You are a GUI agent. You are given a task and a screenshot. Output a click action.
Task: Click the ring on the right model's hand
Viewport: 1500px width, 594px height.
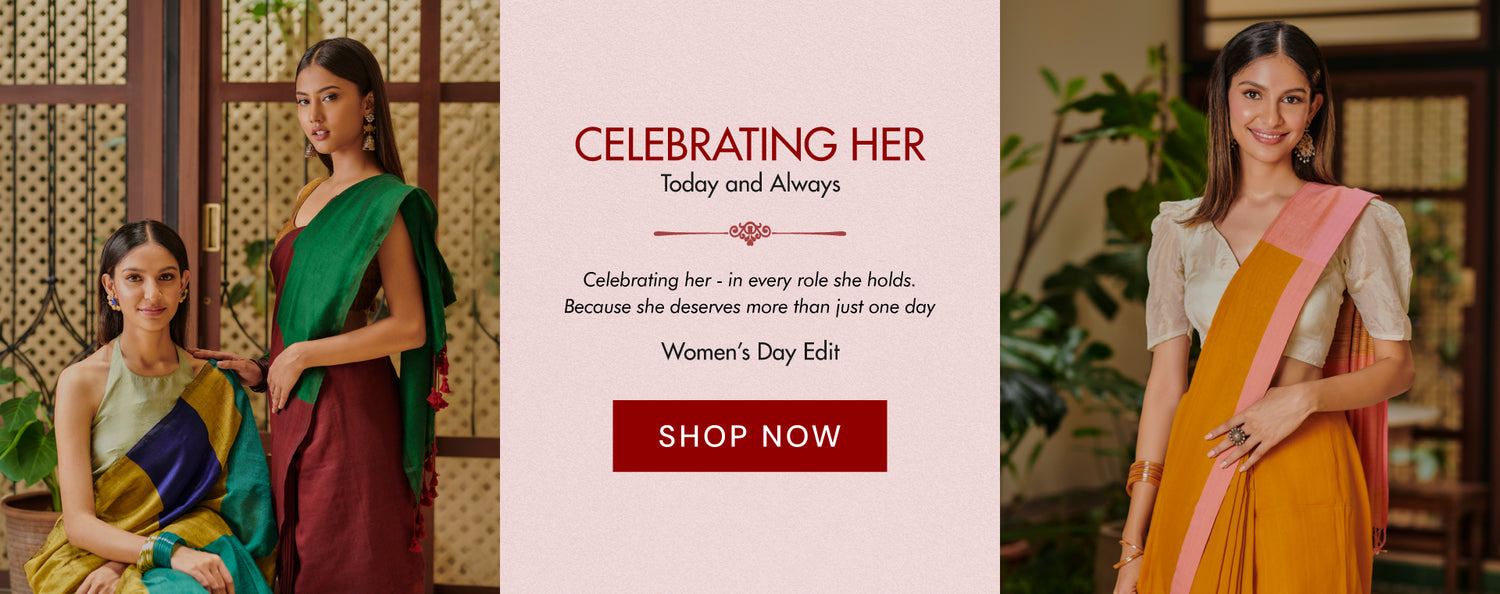pos(1238,436)
